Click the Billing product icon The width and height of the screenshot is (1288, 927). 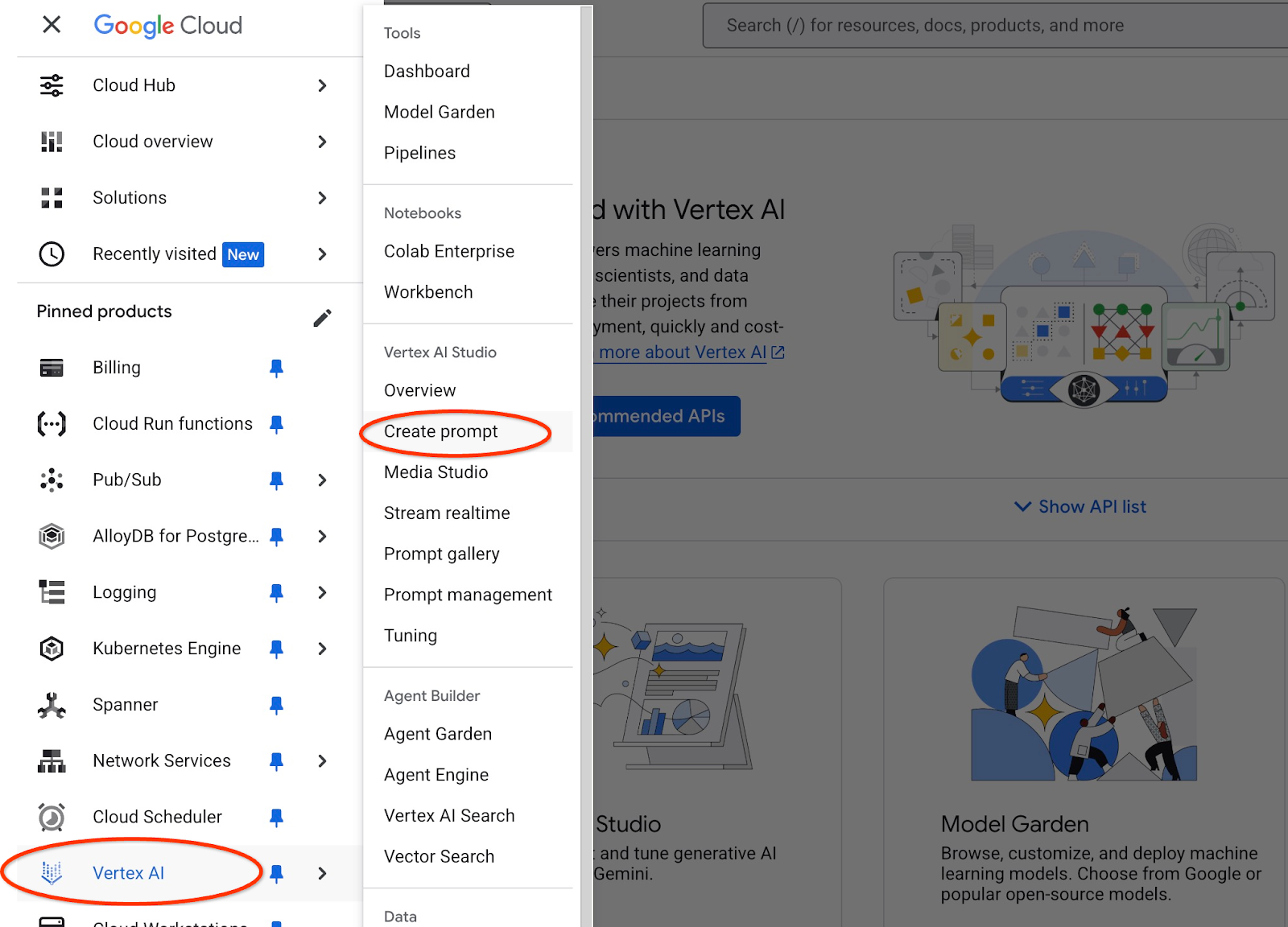tap(52, 368)
